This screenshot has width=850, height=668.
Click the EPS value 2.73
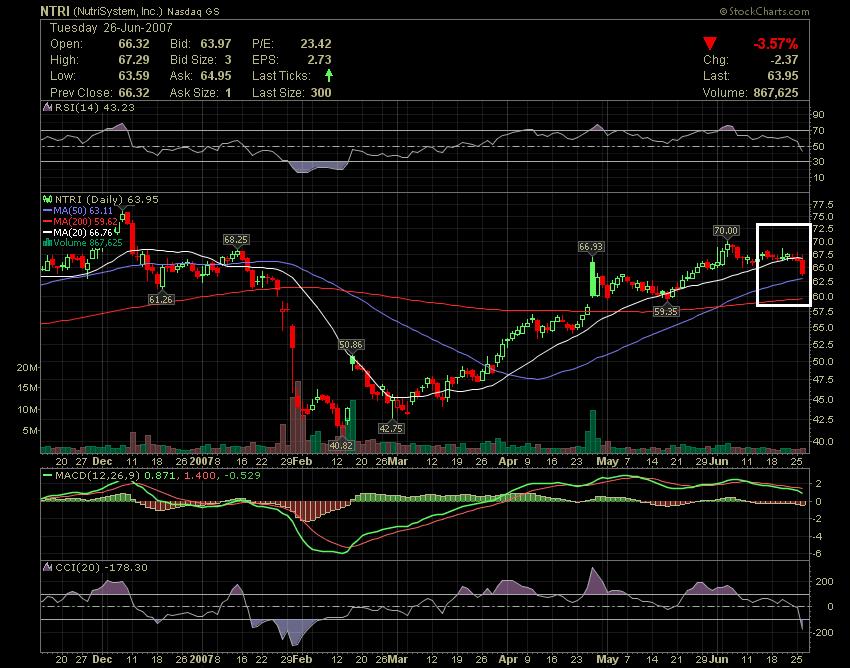click(x=319, y=60)
